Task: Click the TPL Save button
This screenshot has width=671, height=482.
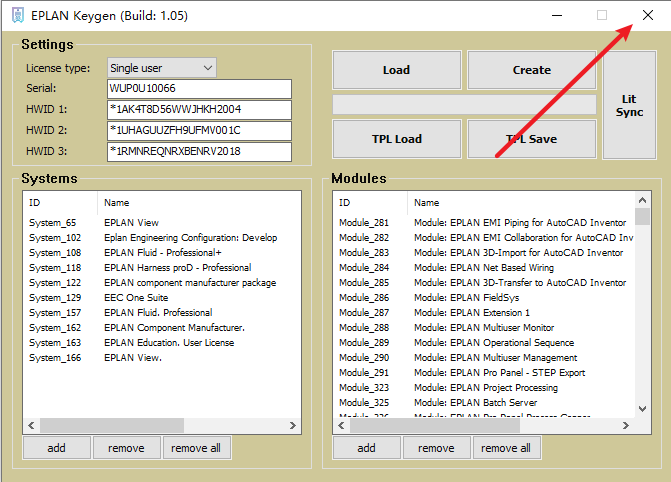Action: tap(531, 139)
